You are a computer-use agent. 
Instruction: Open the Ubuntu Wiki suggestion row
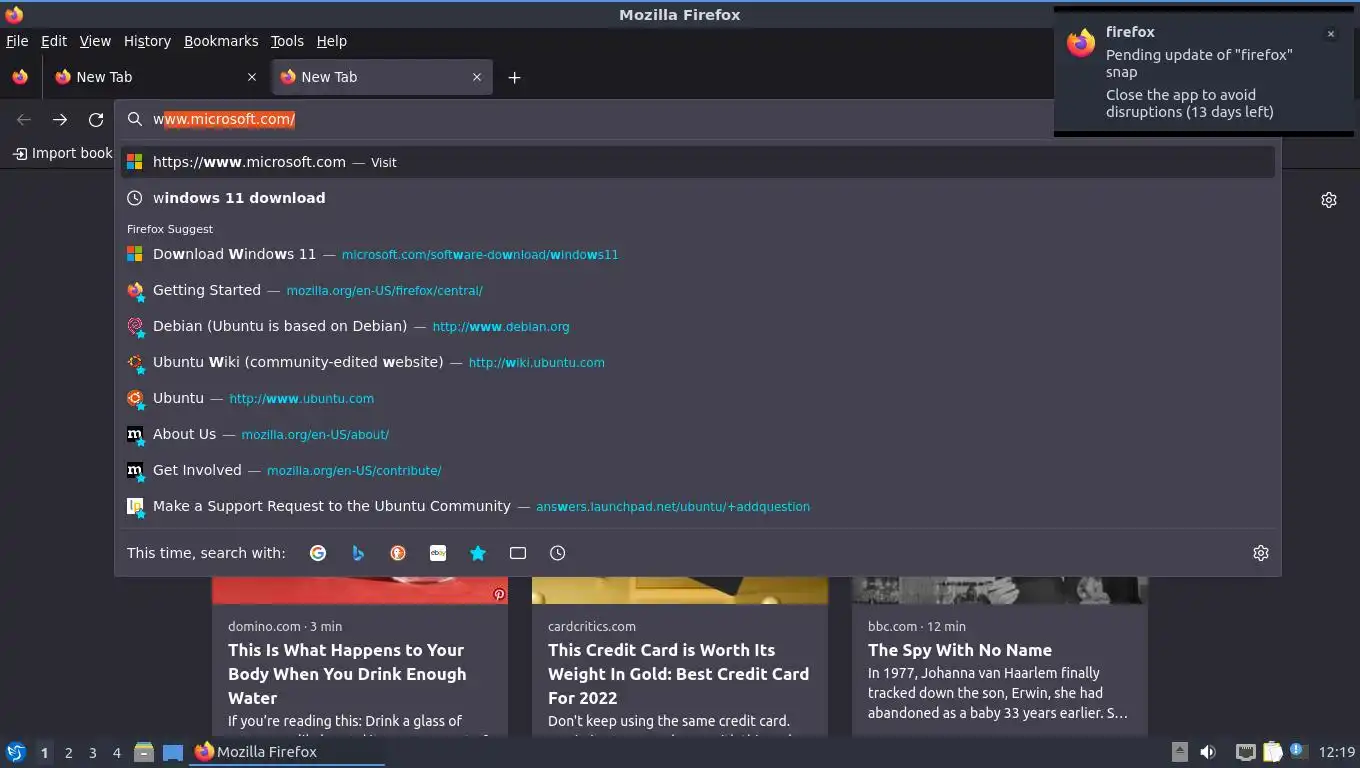point(698,362)
